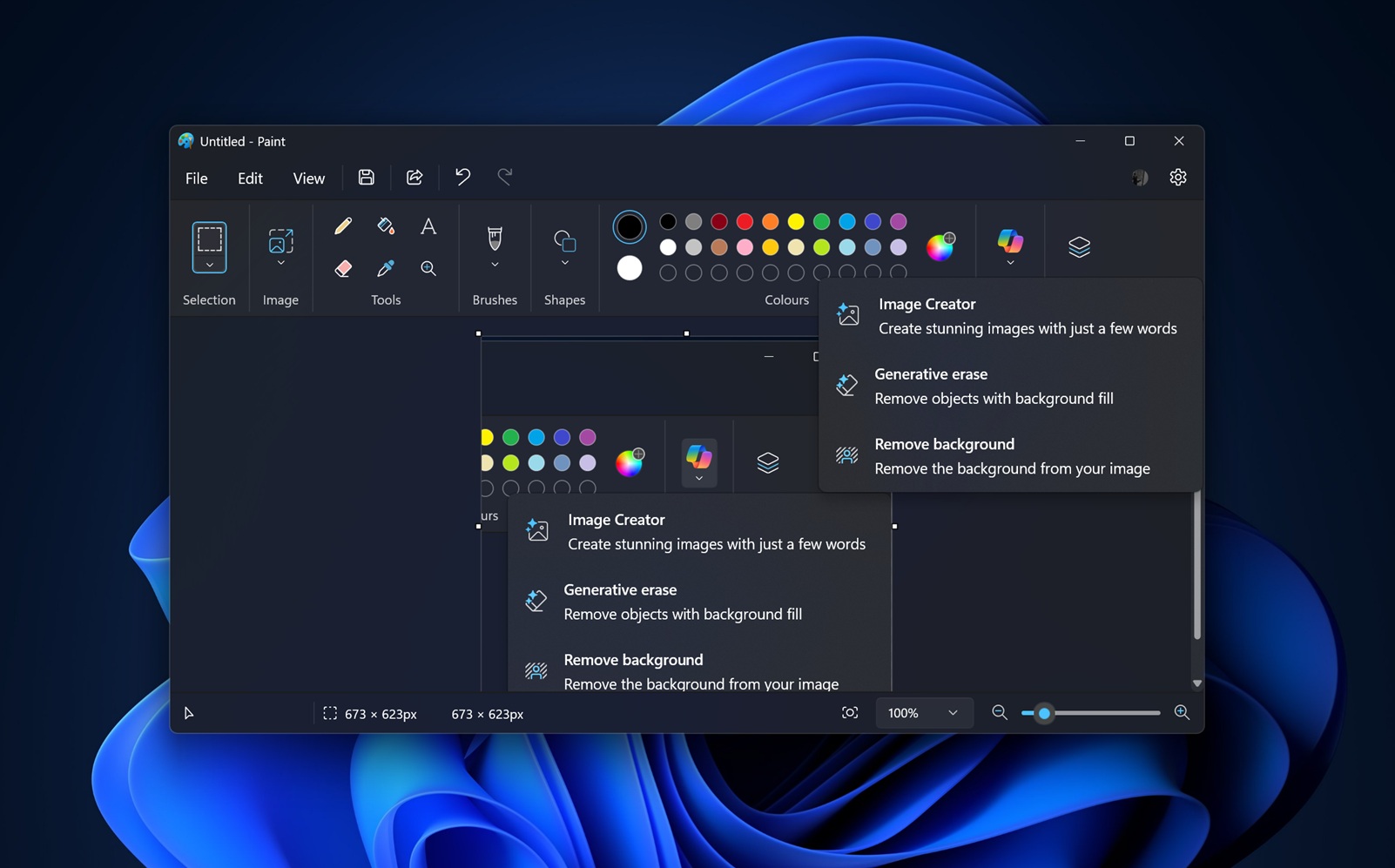Click the Share icon
1395x868 pixels.
pyautogui.click(x=414, y=177)
